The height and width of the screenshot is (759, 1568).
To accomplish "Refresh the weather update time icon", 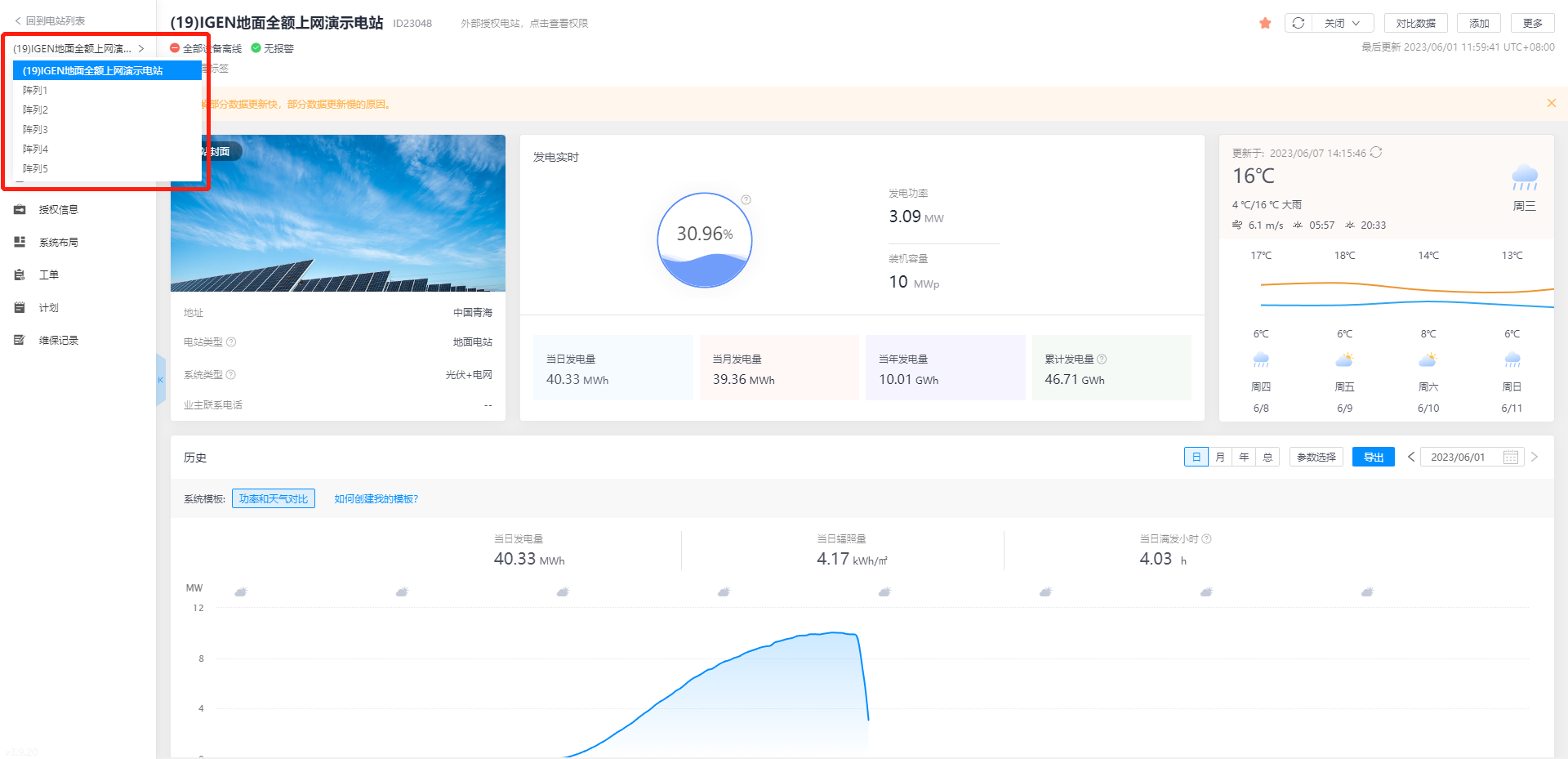I will (1376, 153).
